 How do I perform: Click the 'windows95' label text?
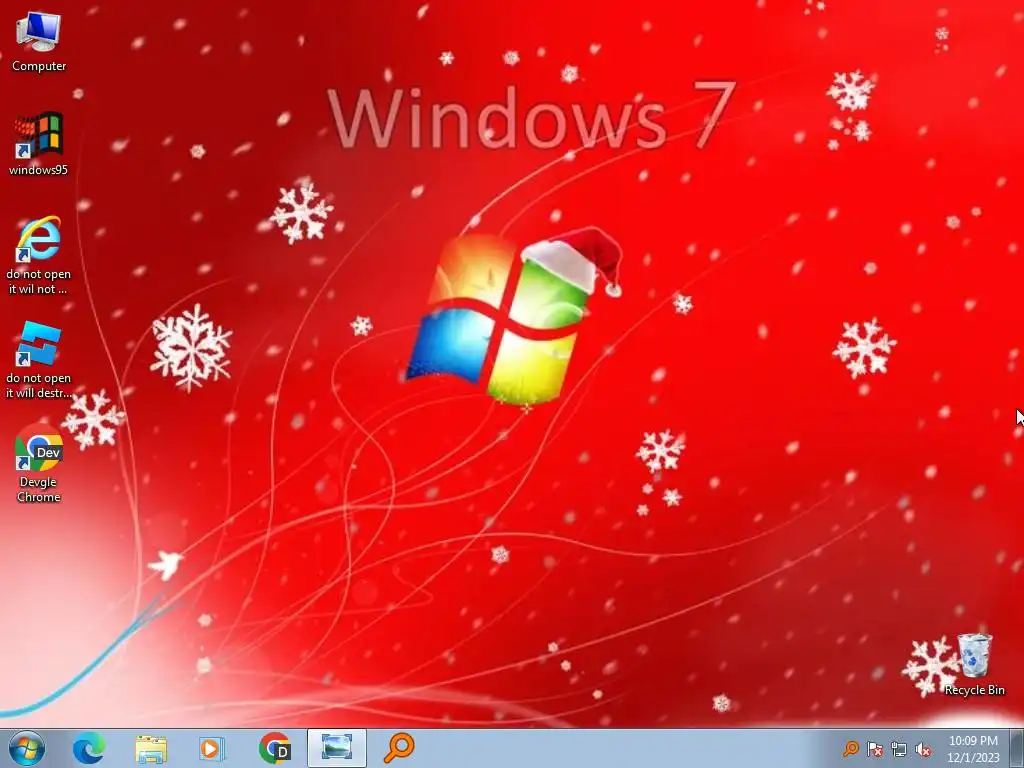39,170
